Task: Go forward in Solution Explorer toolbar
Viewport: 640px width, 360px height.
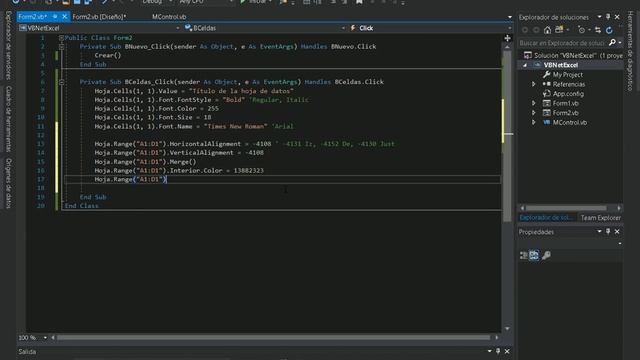Action: point(536,30)
